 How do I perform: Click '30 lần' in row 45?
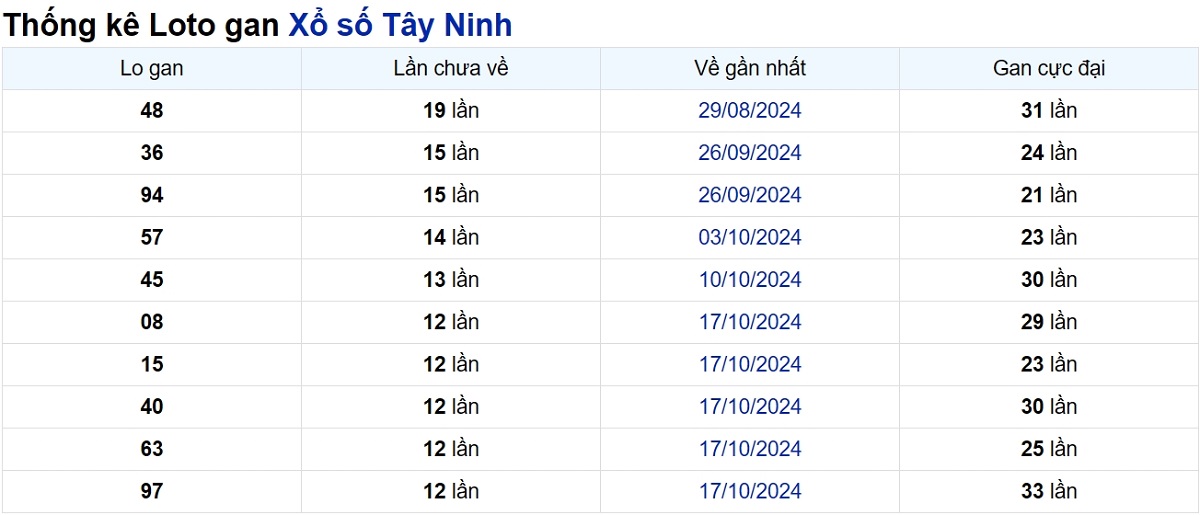(x=1049, y=280)
